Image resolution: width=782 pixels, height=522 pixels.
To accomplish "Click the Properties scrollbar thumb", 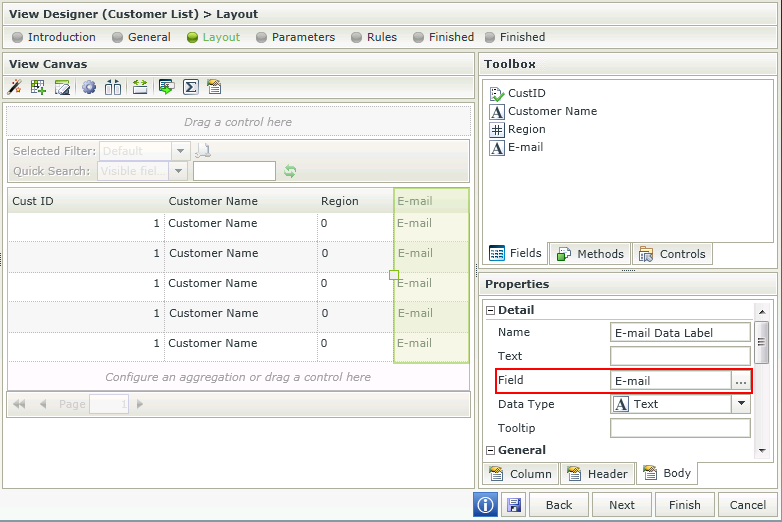I will pos(762,342).
